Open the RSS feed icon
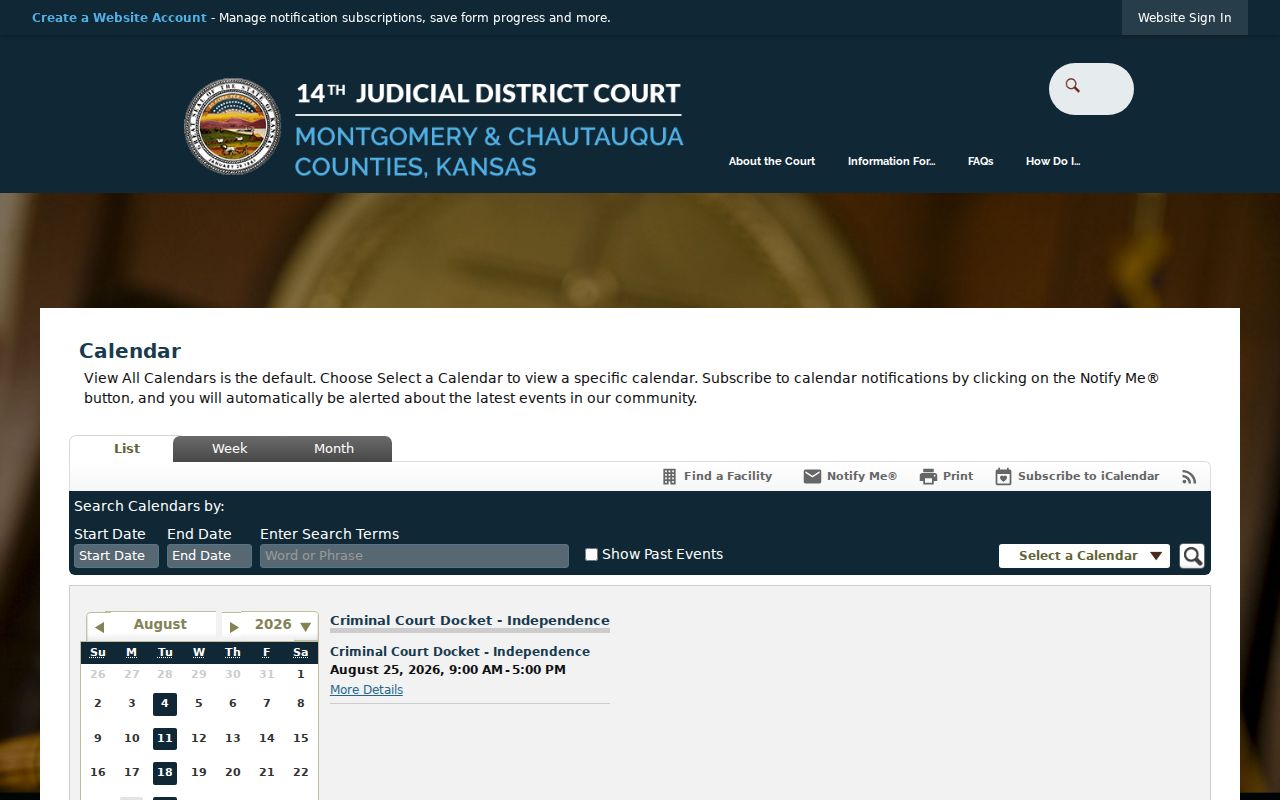The width and height of the screenshot is (1280, 800). point(1189,477)
